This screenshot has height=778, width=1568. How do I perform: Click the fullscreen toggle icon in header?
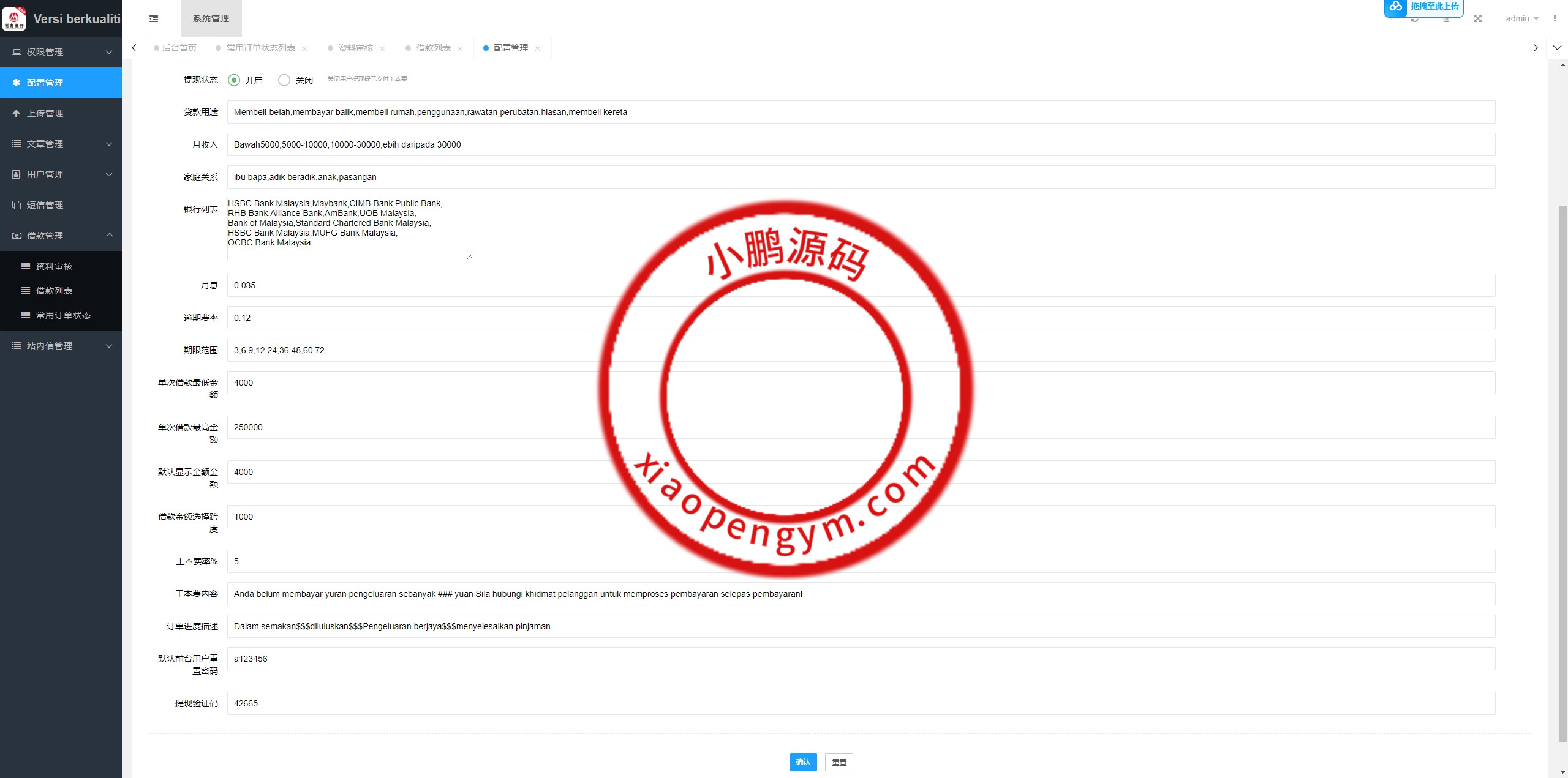1478,19
